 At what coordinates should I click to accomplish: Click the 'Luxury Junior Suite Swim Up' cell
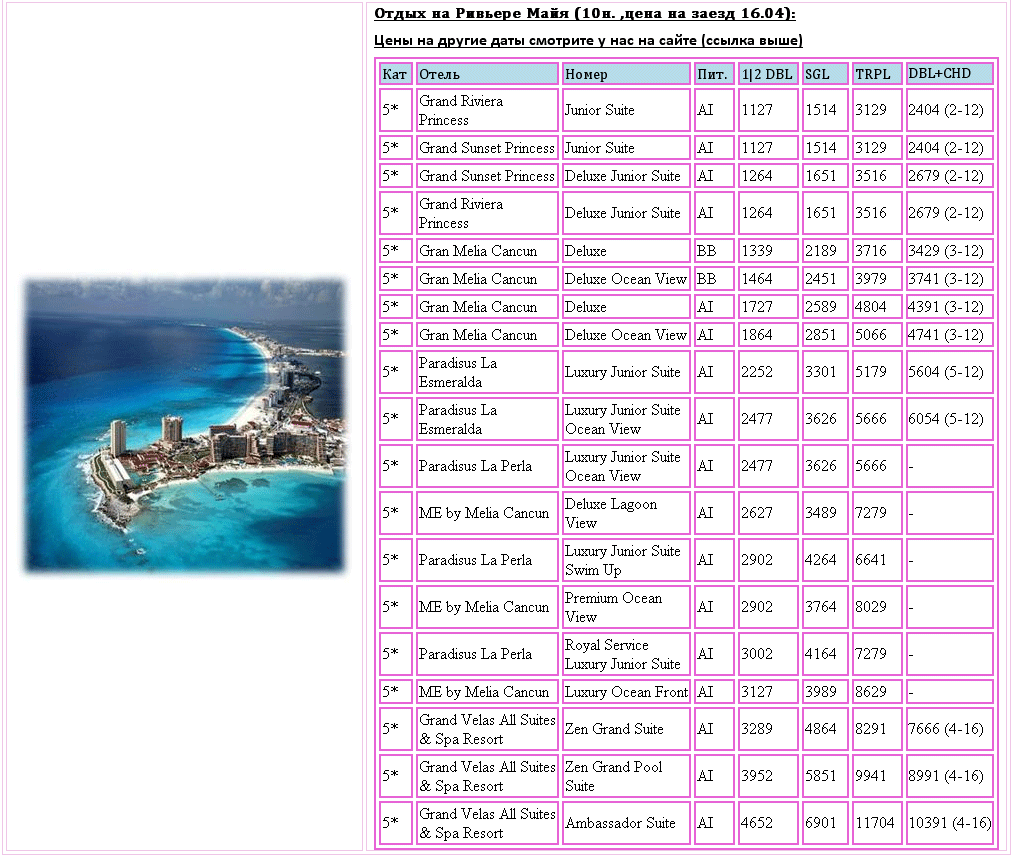pyautogui.click(x=626, y=560)
